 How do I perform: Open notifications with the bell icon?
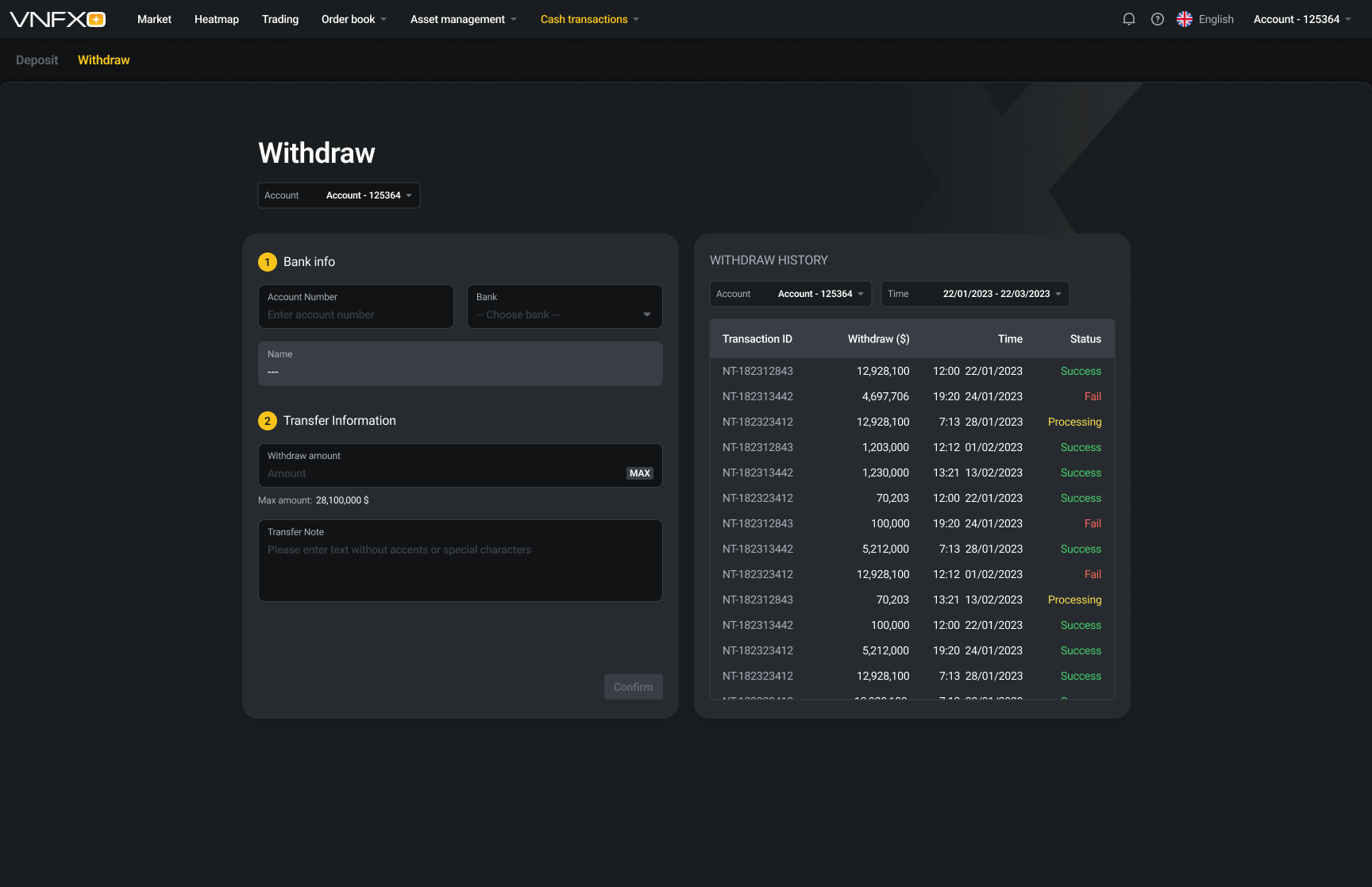click(1128, 18)
